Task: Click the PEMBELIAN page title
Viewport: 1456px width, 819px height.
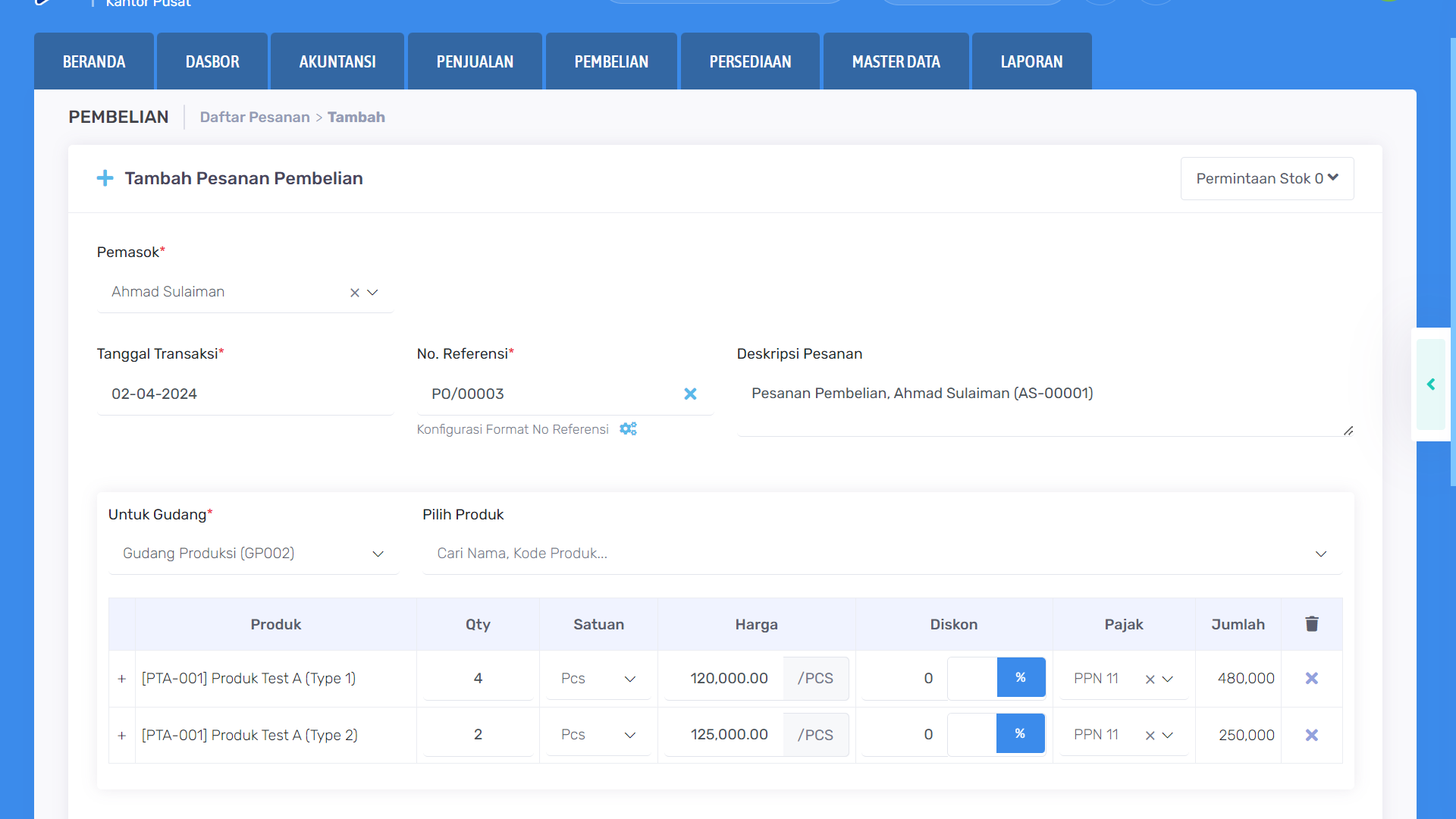Action: coord(118,117)
